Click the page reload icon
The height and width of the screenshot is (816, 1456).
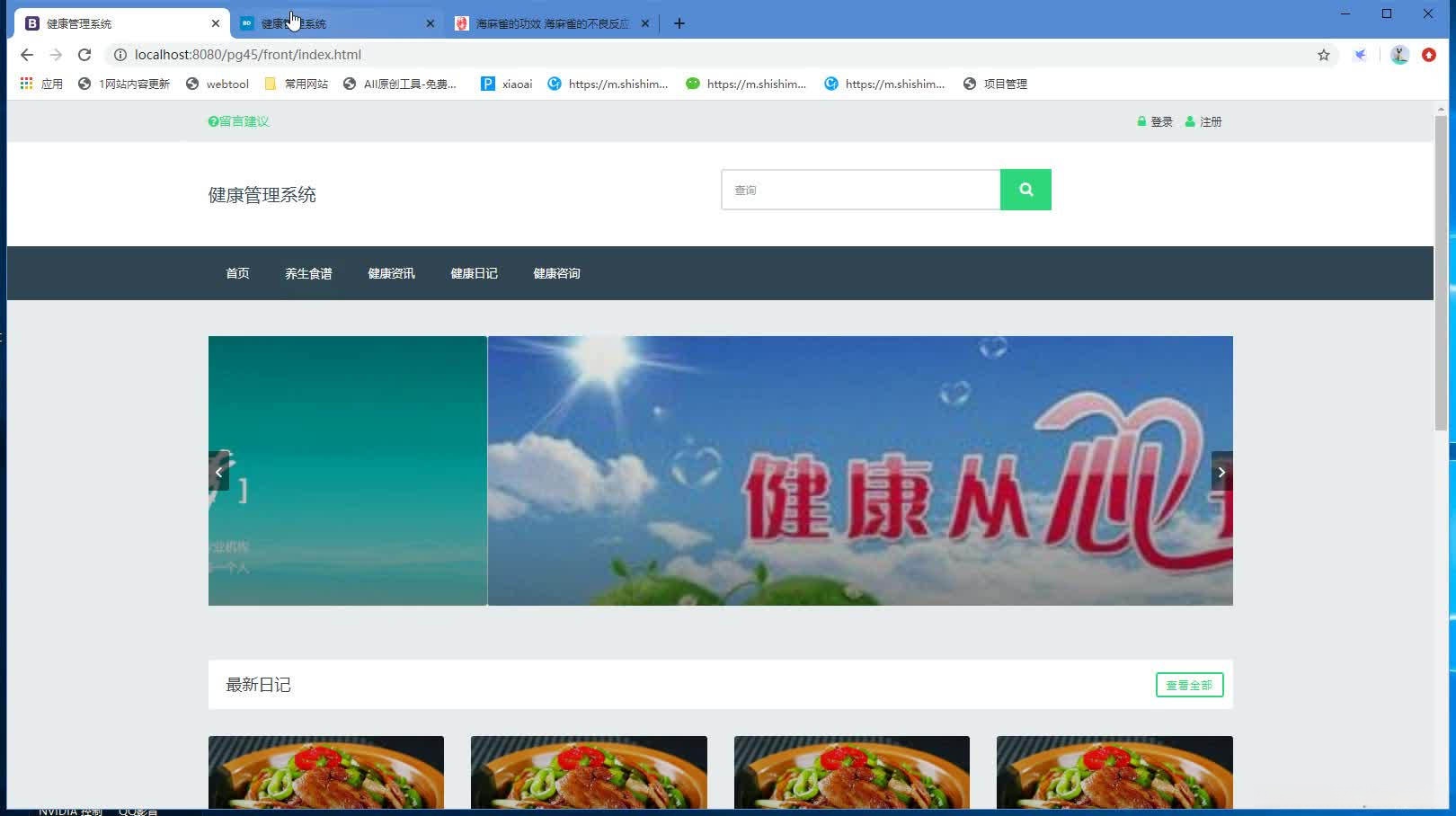[84, 54]
